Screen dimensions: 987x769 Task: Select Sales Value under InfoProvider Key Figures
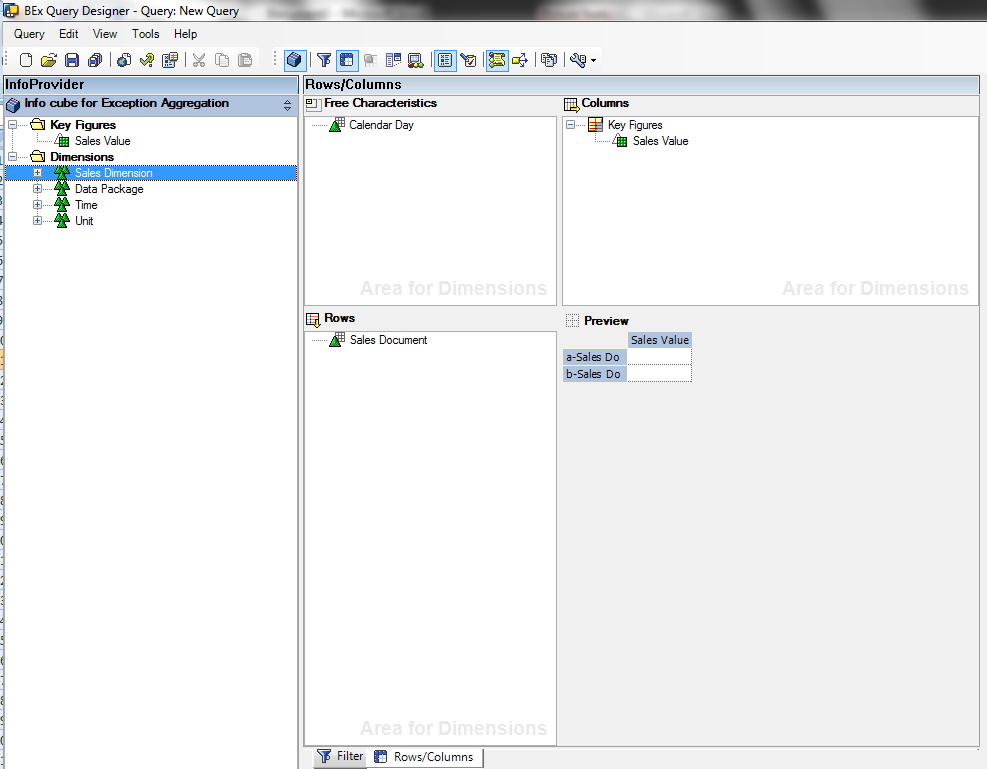tap(103, 141)
